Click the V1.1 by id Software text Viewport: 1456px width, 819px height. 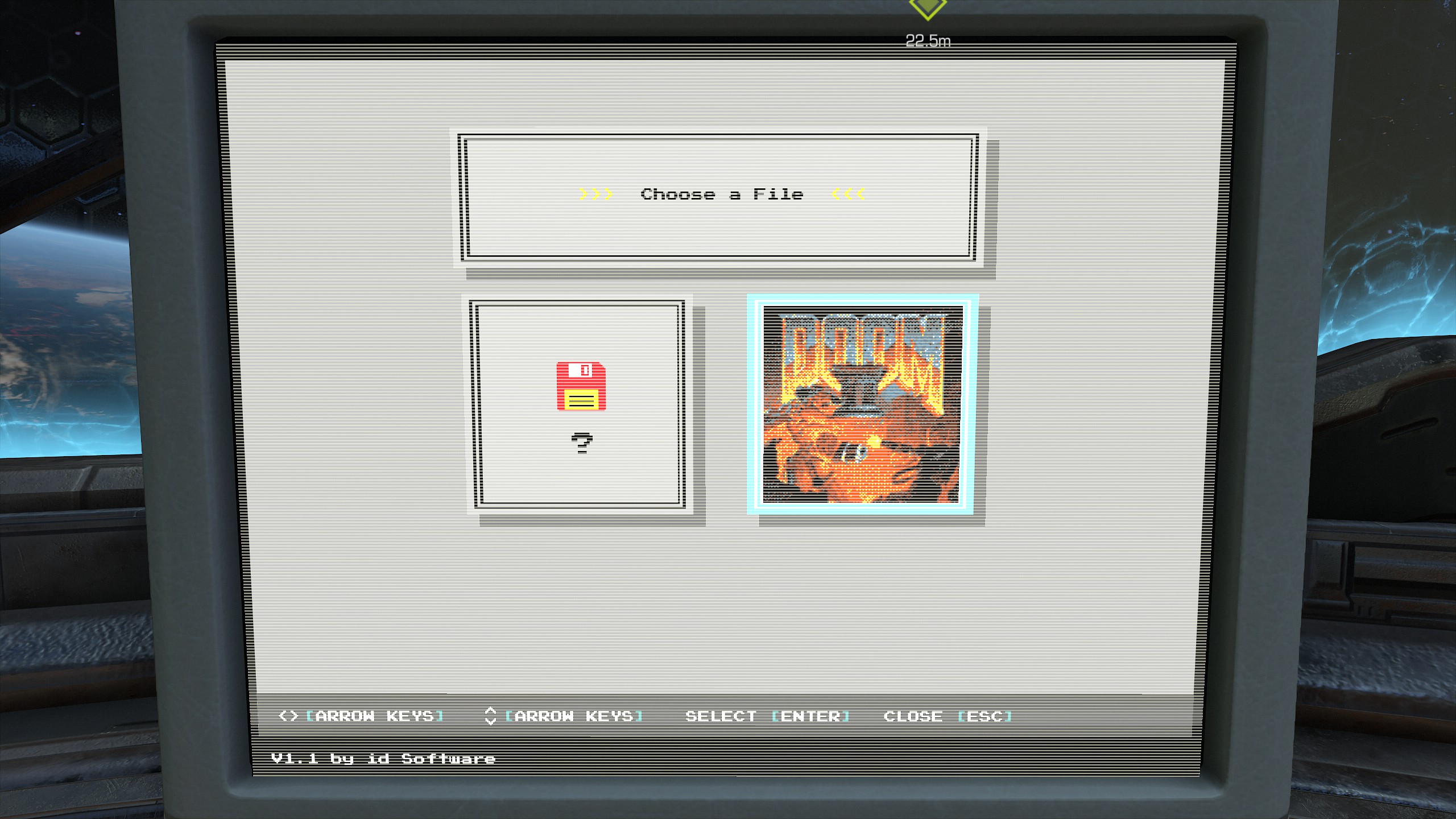point(383,759)
